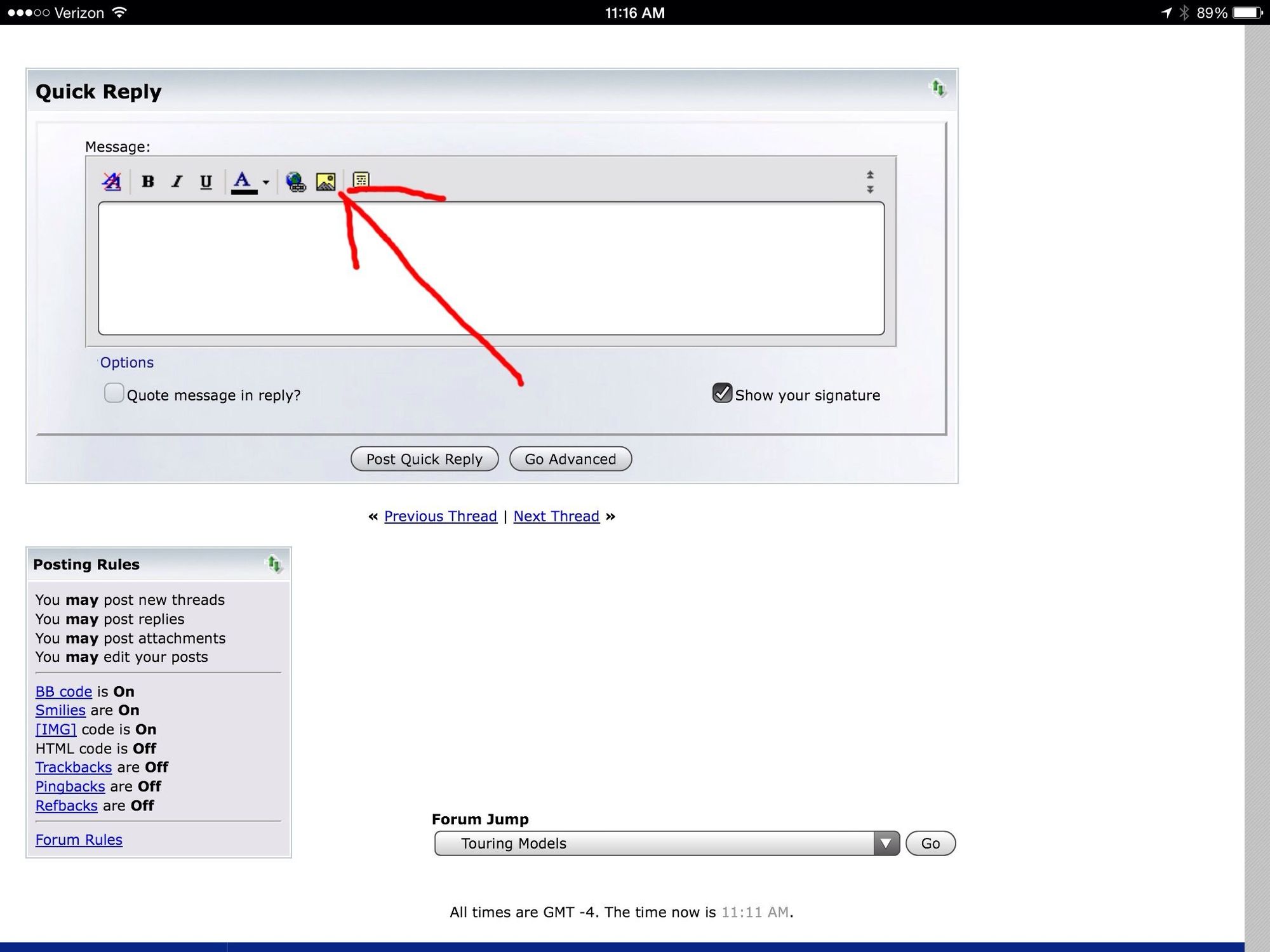
Task: Click the Insert Link globe icon
Action: [295, 182]
